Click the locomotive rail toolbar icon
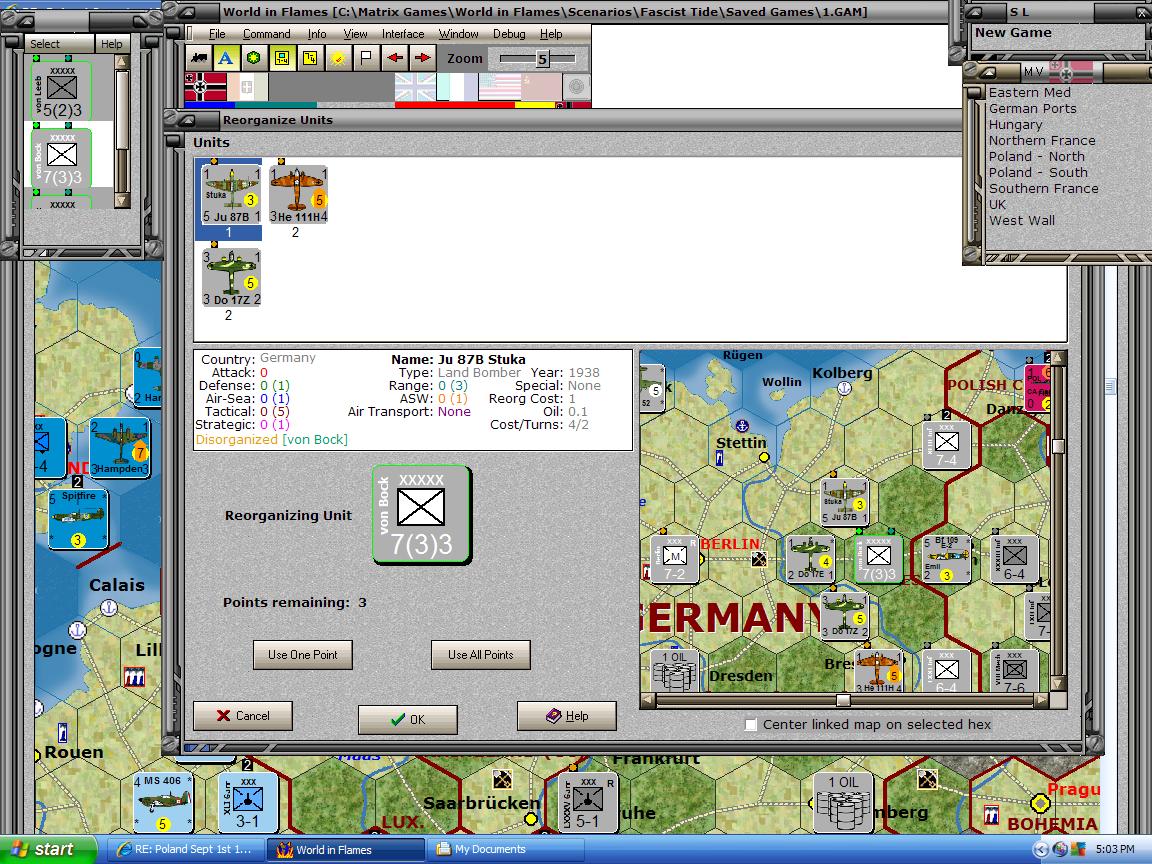Image resolution: width=1152 pixels, height=864 pixels. [x=198, y=58]
